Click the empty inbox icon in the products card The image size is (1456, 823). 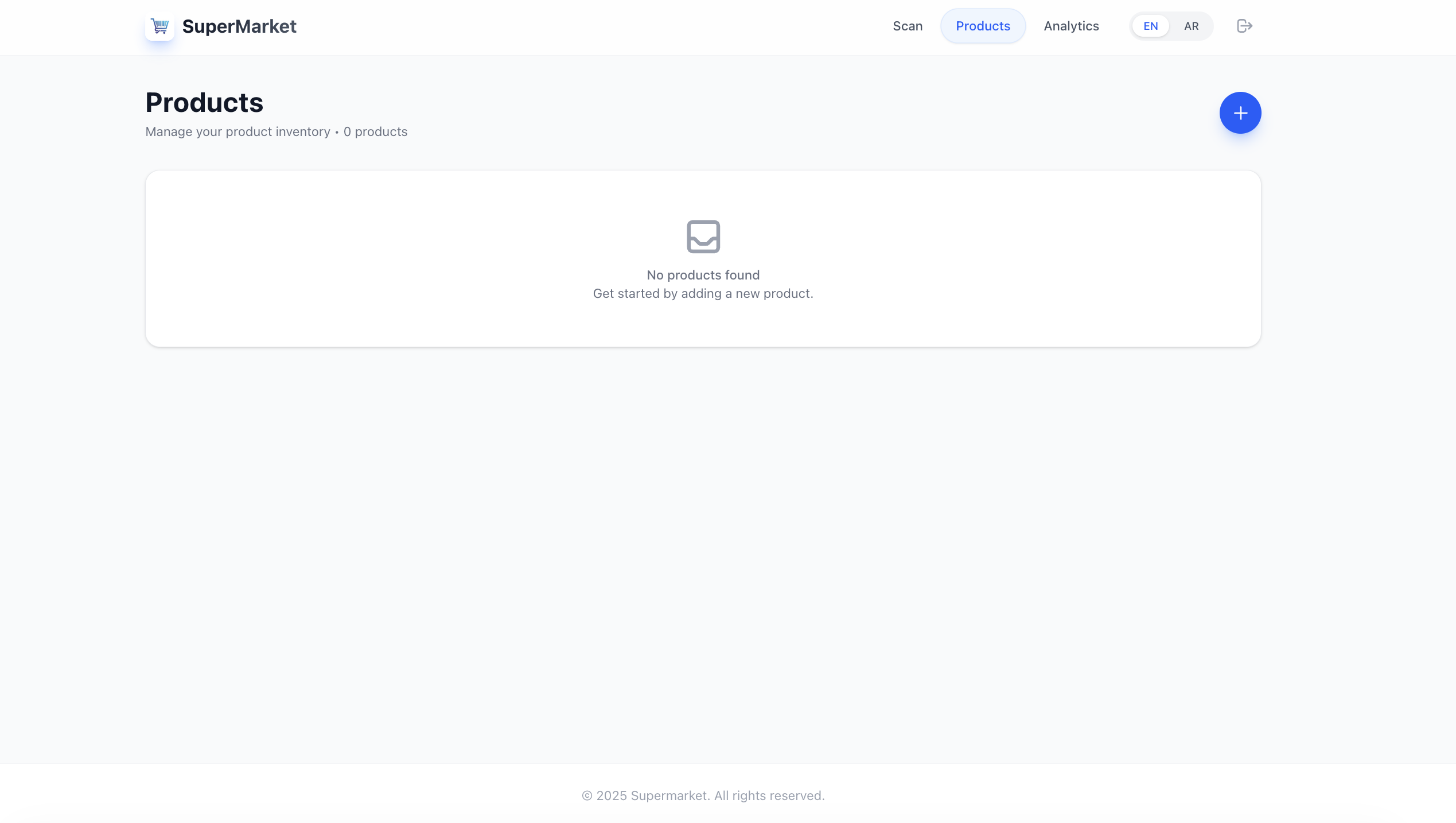tap(703, 236)
